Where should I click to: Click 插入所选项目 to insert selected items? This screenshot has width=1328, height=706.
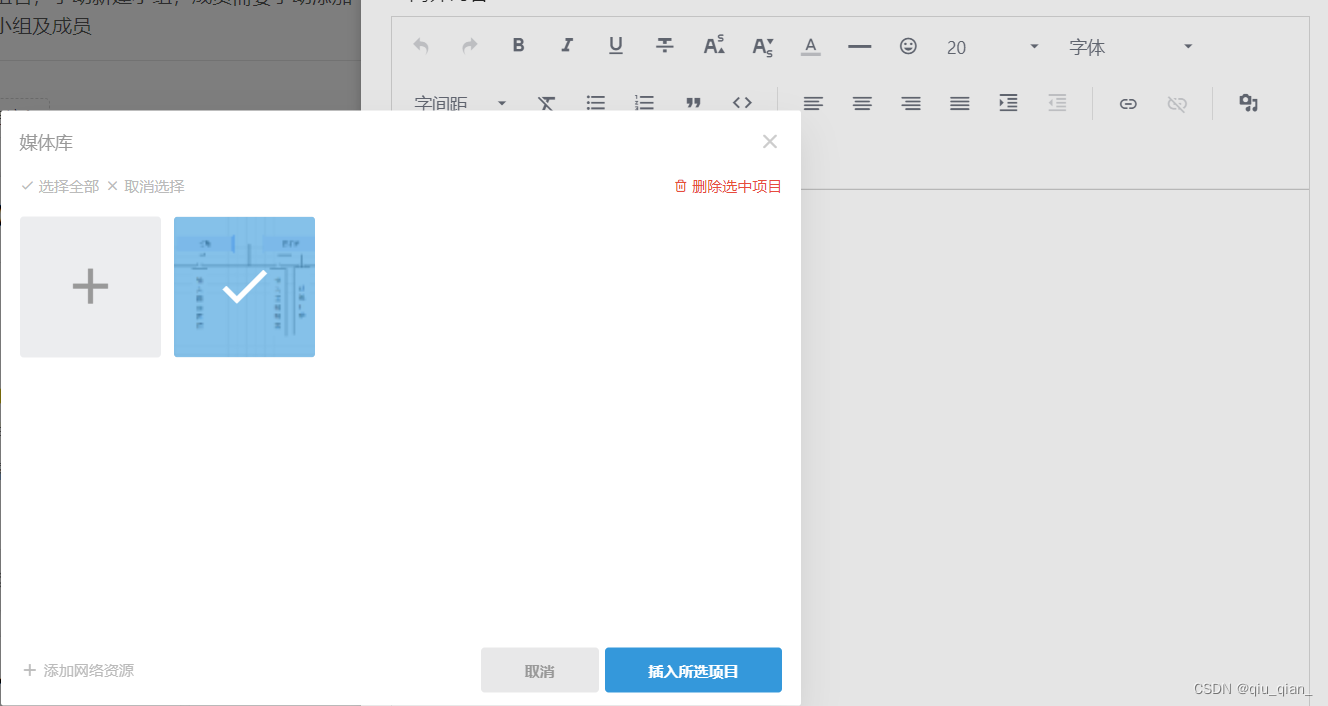tap(692, 670)
